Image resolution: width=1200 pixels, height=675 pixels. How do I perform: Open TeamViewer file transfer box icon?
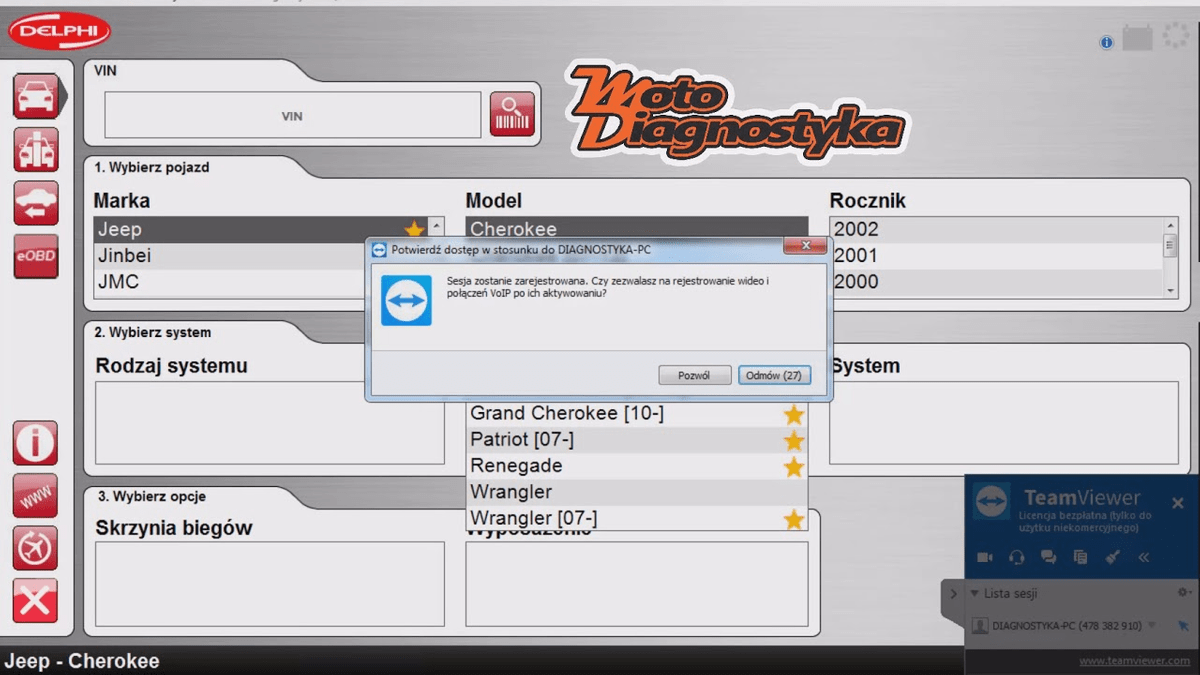(1080, 557)
